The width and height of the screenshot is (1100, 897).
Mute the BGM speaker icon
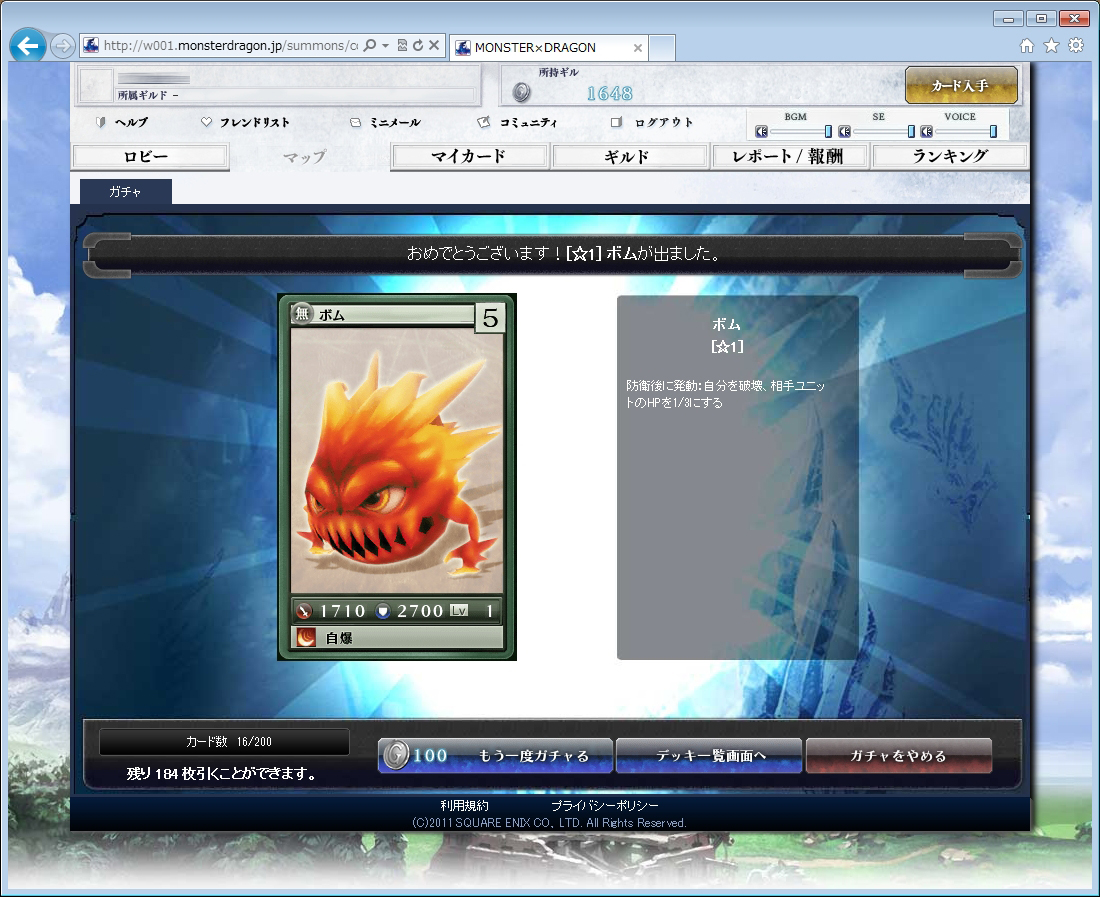(761, 131)
